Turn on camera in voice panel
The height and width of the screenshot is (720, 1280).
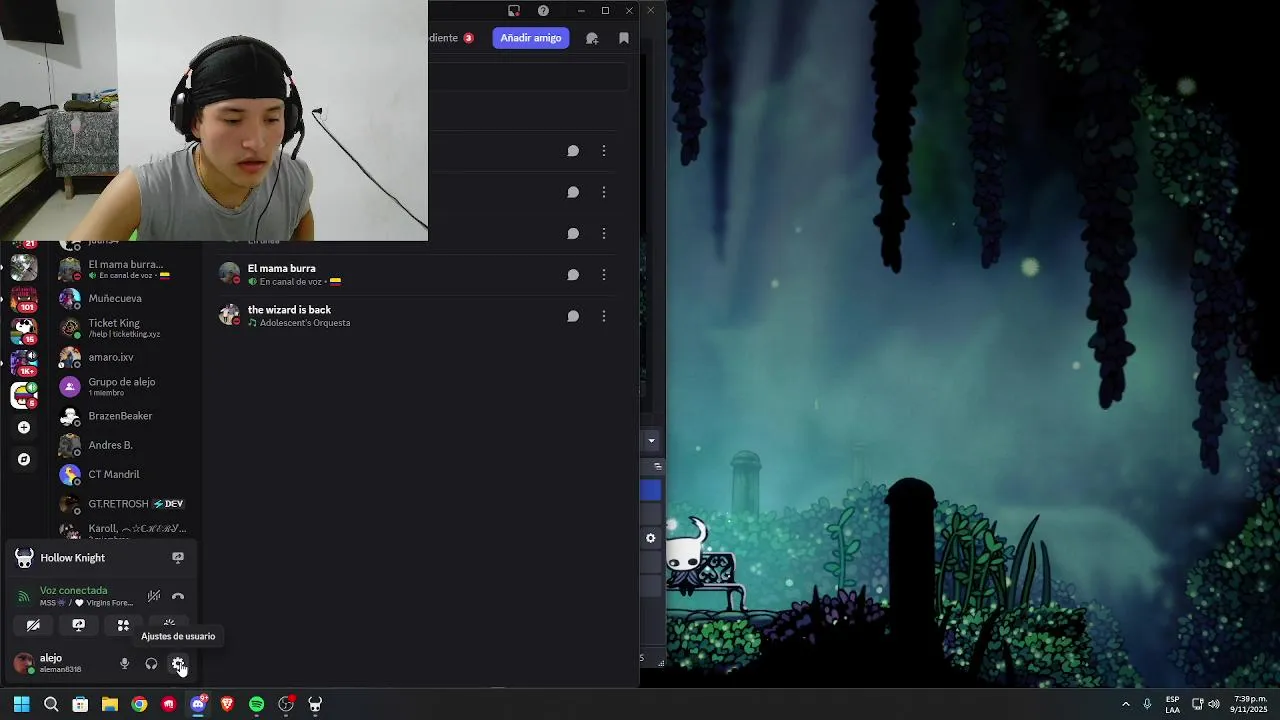pos(33,626)
